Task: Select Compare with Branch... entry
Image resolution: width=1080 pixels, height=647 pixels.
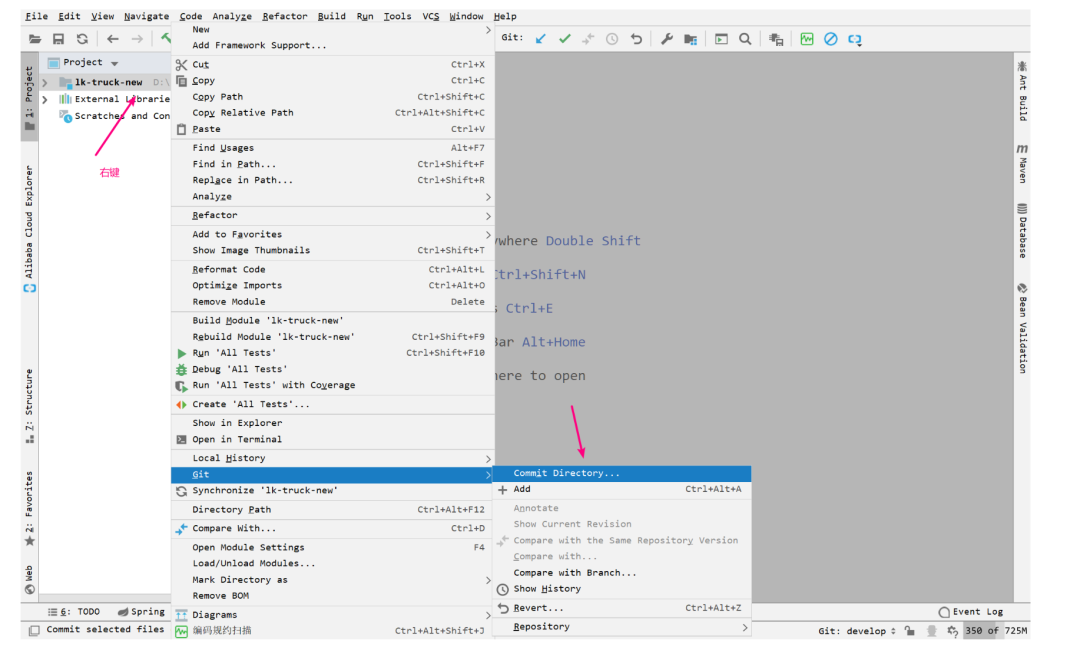Action: click(622, 573)
